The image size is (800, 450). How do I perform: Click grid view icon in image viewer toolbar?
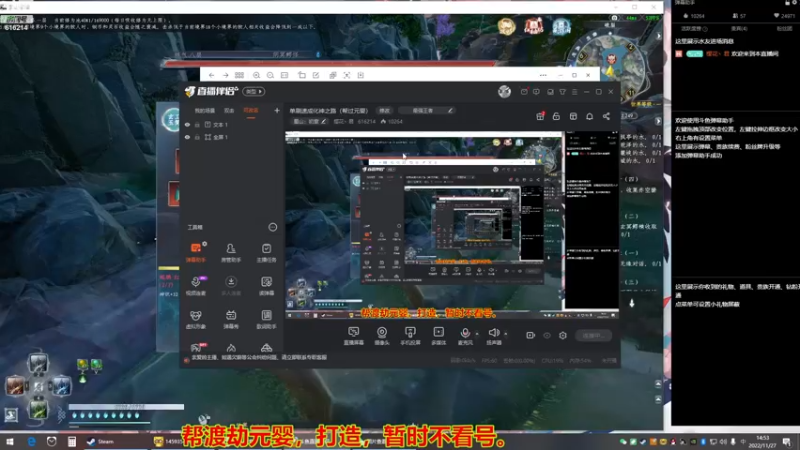click(x=239, y=75)
